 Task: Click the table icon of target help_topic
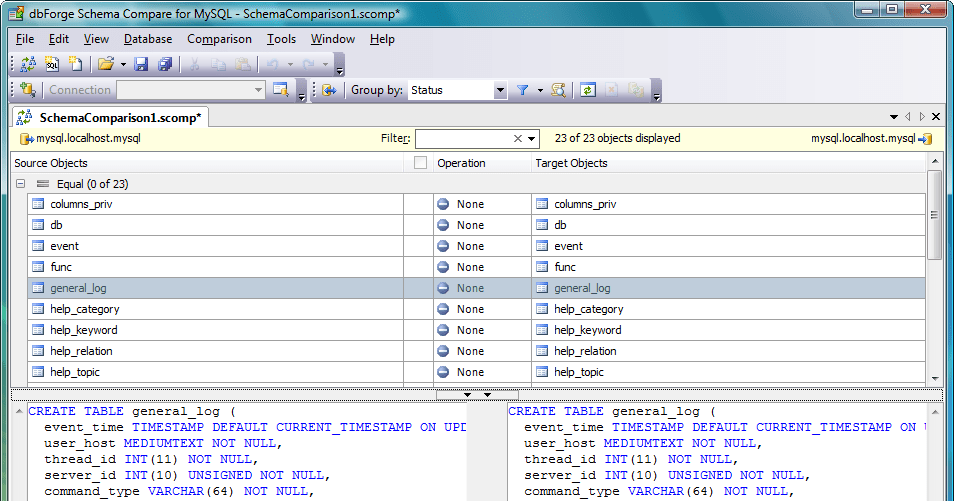coord(542,372)
